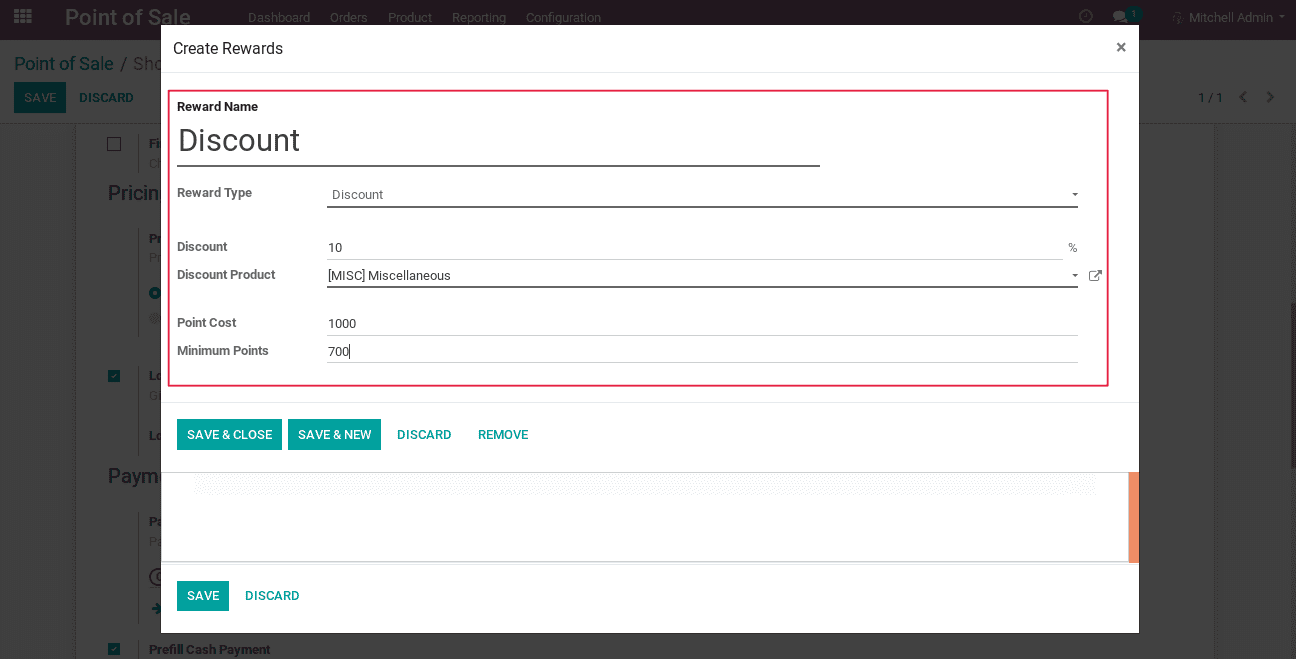Toggle Prefill Cash Payment checkbox

(x=114, y=649)
